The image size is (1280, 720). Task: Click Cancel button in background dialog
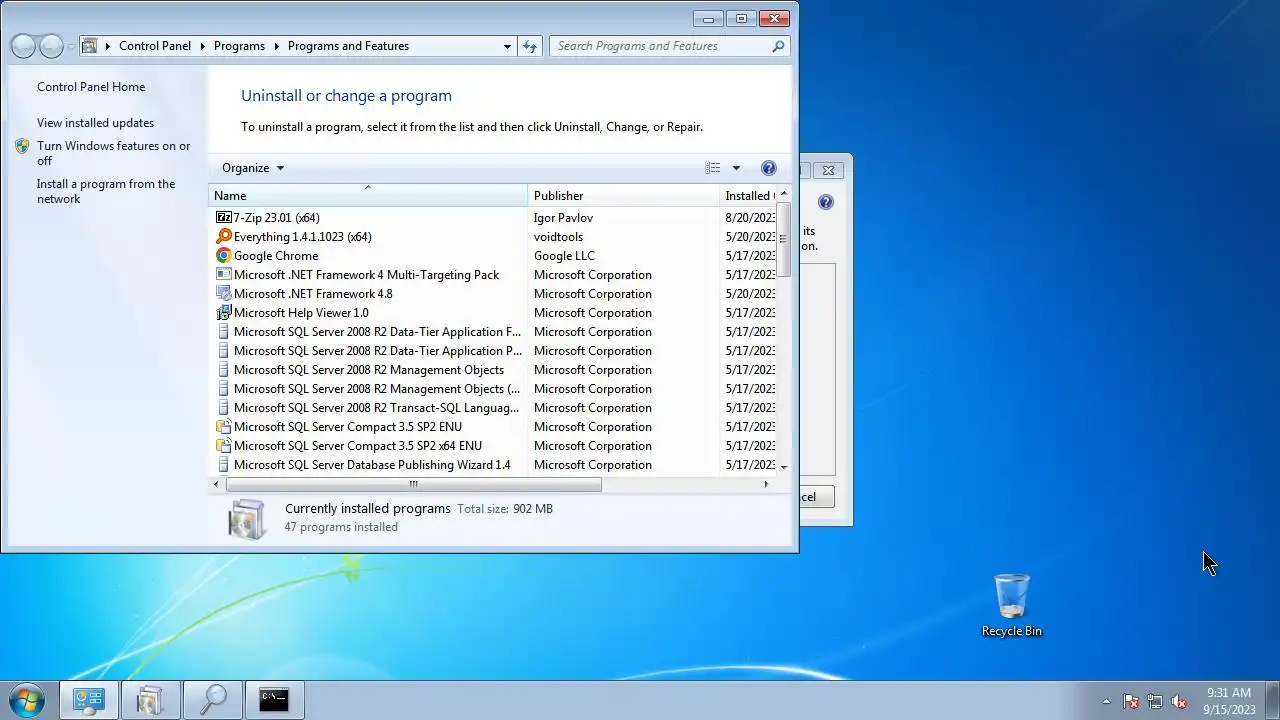pyautogui.click(x=816, y=497)
